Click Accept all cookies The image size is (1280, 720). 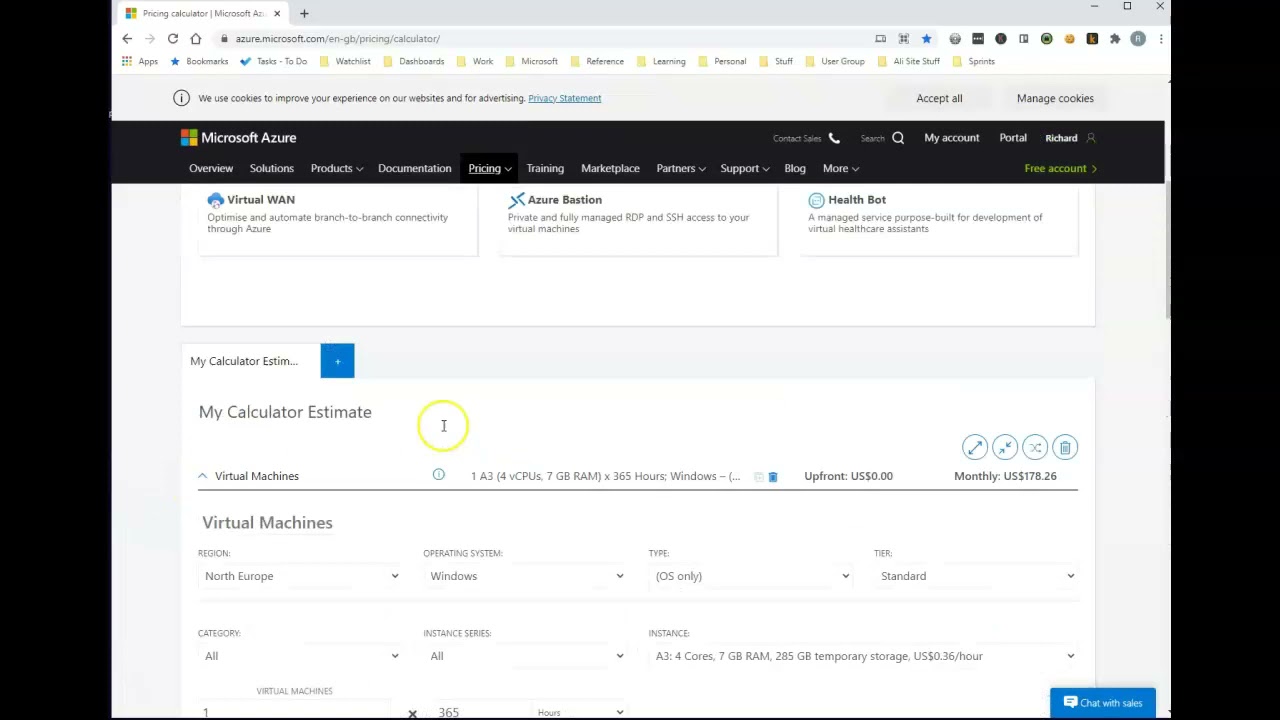[939, 98]
